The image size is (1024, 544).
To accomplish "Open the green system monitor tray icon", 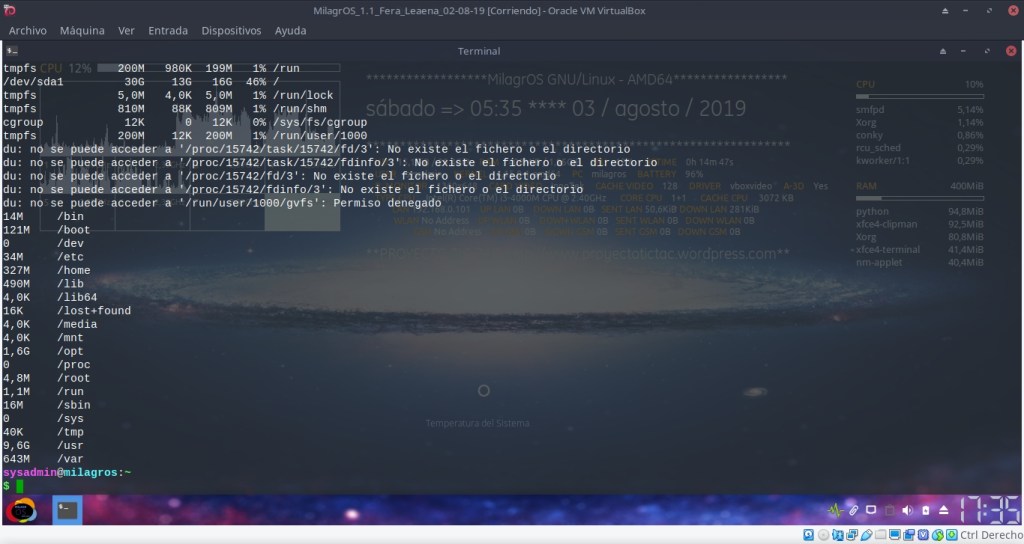I will click(x=835, y=510).
